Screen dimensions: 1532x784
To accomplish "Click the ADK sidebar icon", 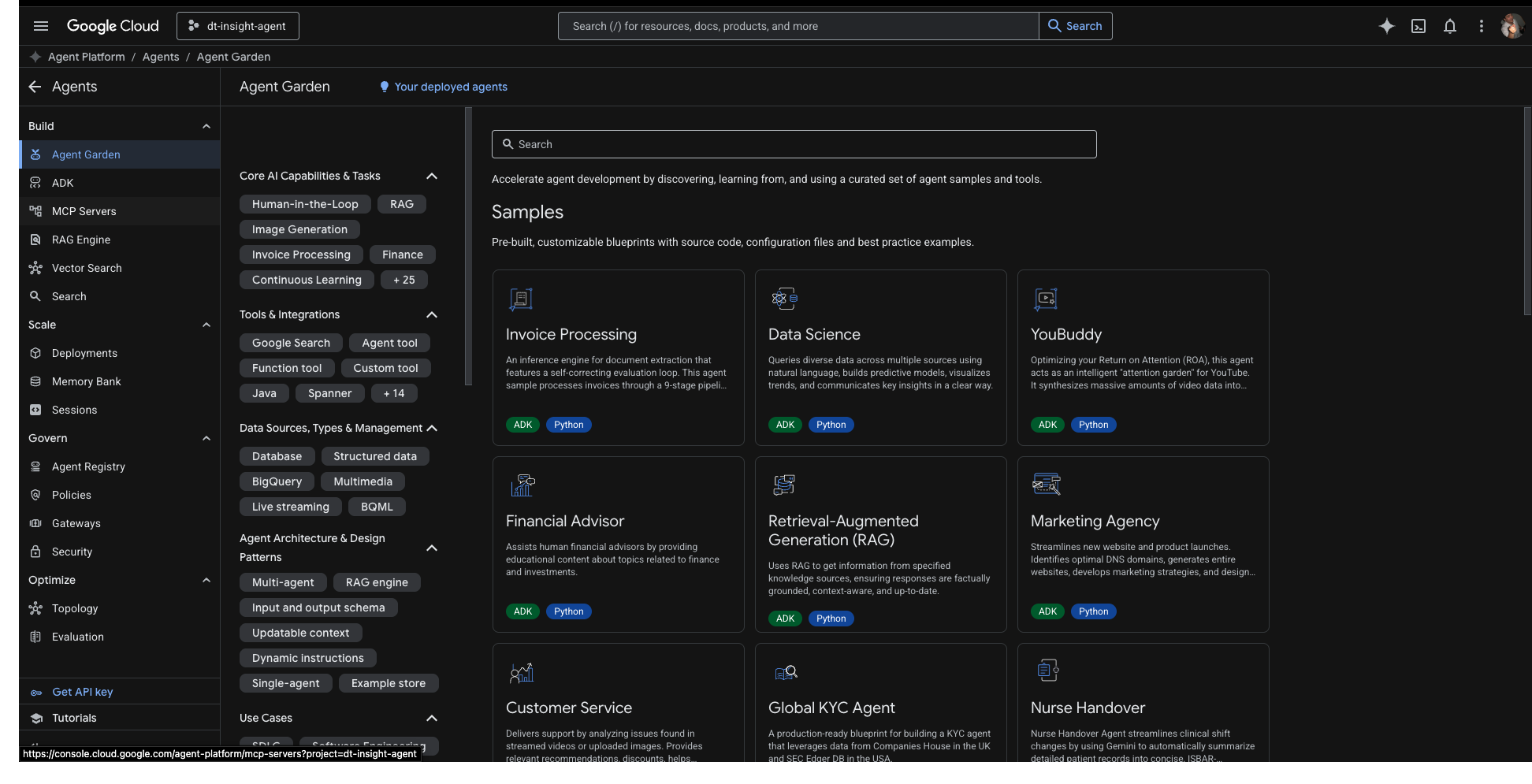I will point(35,183).
